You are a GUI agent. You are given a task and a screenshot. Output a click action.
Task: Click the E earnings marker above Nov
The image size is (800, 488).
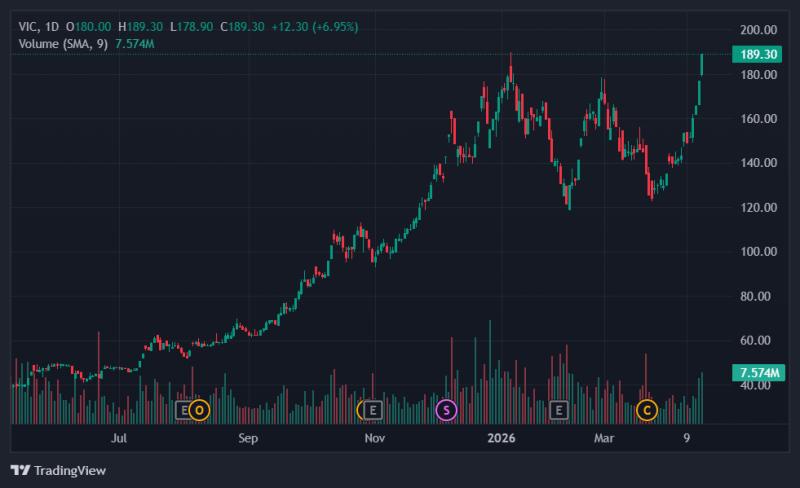(x=373, y=410)
